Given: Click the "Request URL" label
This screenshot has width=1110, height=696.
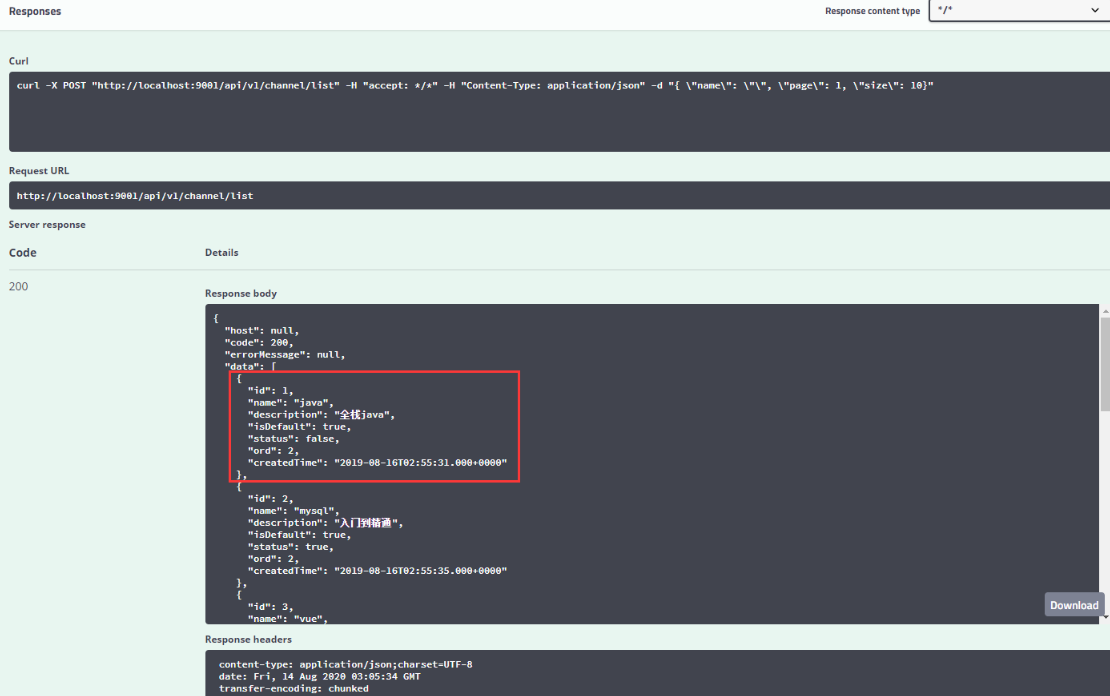Looking at the screenshot, I should pyautogui.click(x=39, y=171).
